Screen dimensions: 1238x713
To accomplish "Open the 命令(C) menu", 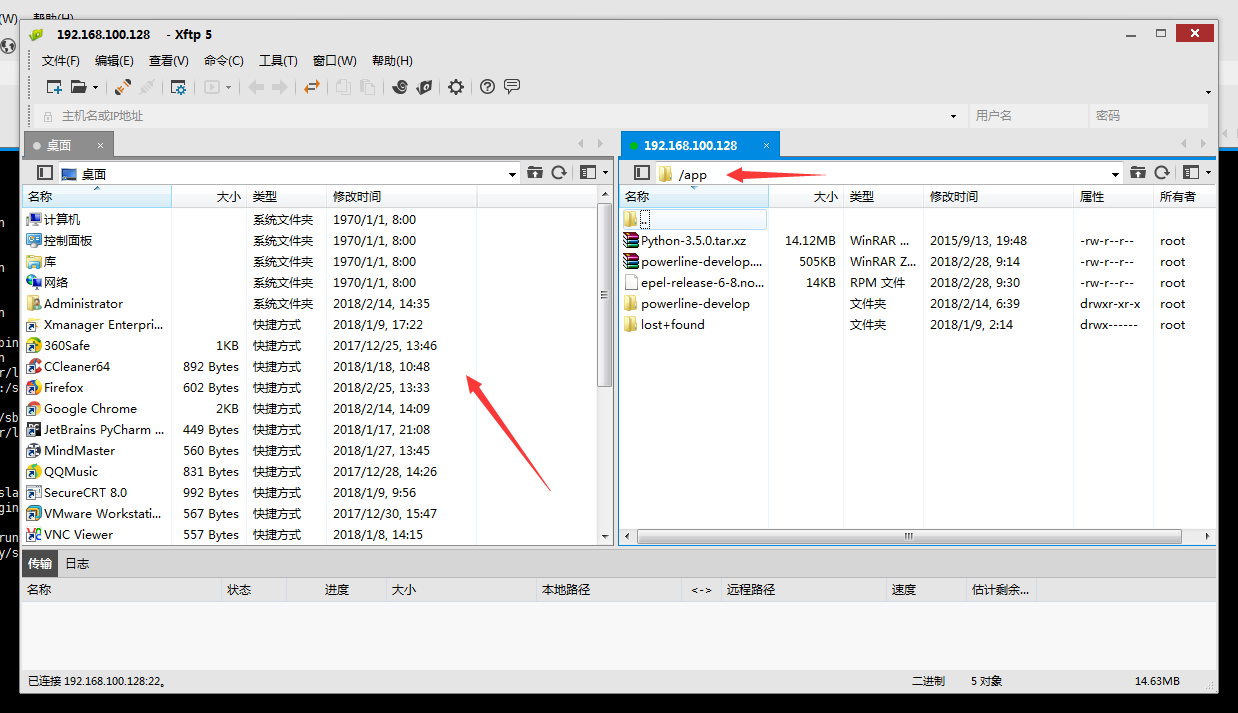I will click(x=223, y=61).
